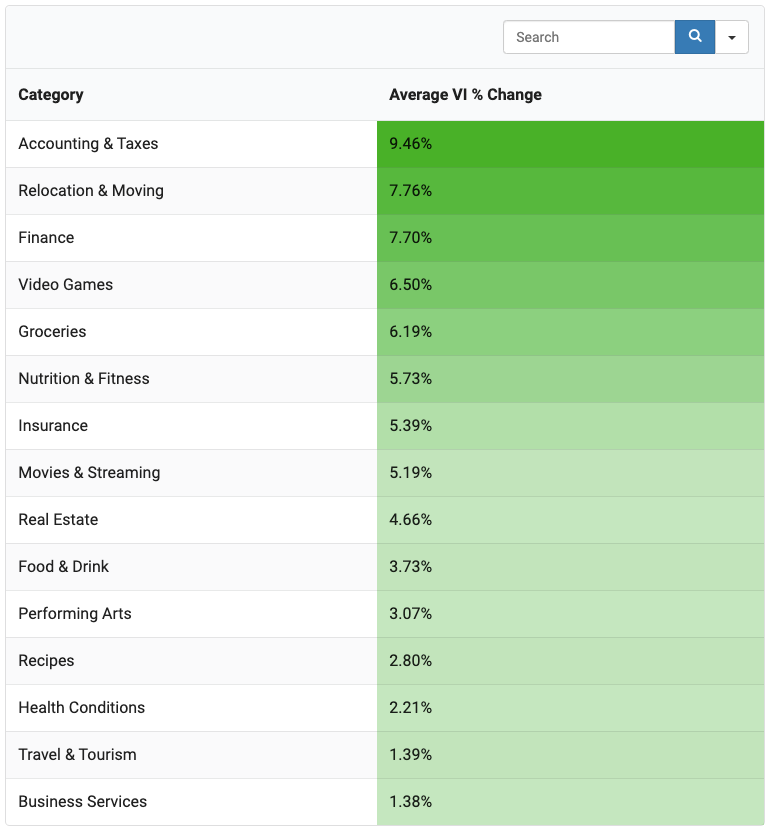The height and width of the screenshot is (830, 768).
Task: Click the Health Conditions category
Action: click(82, 708)
